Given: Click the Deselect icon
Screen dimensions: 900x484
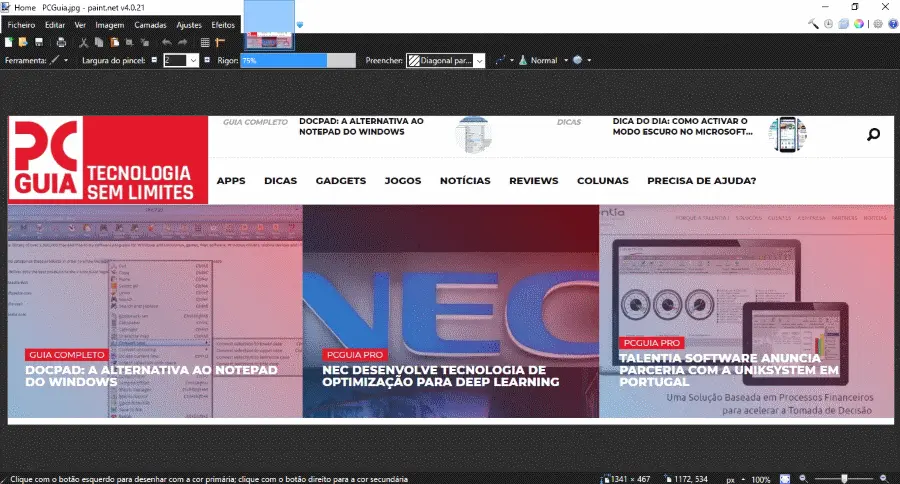Looking at the screenshot, I should pyautogui.click(x=145, y=42).
